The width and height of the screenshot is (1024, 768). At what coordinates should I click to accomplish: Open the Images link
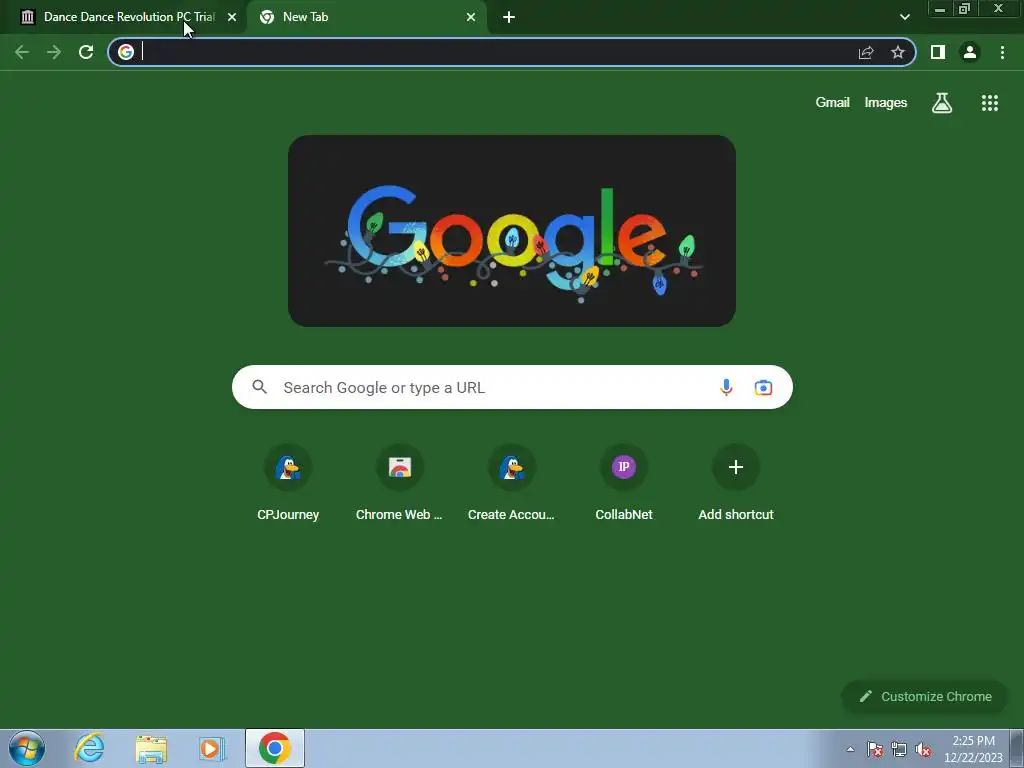886,103
